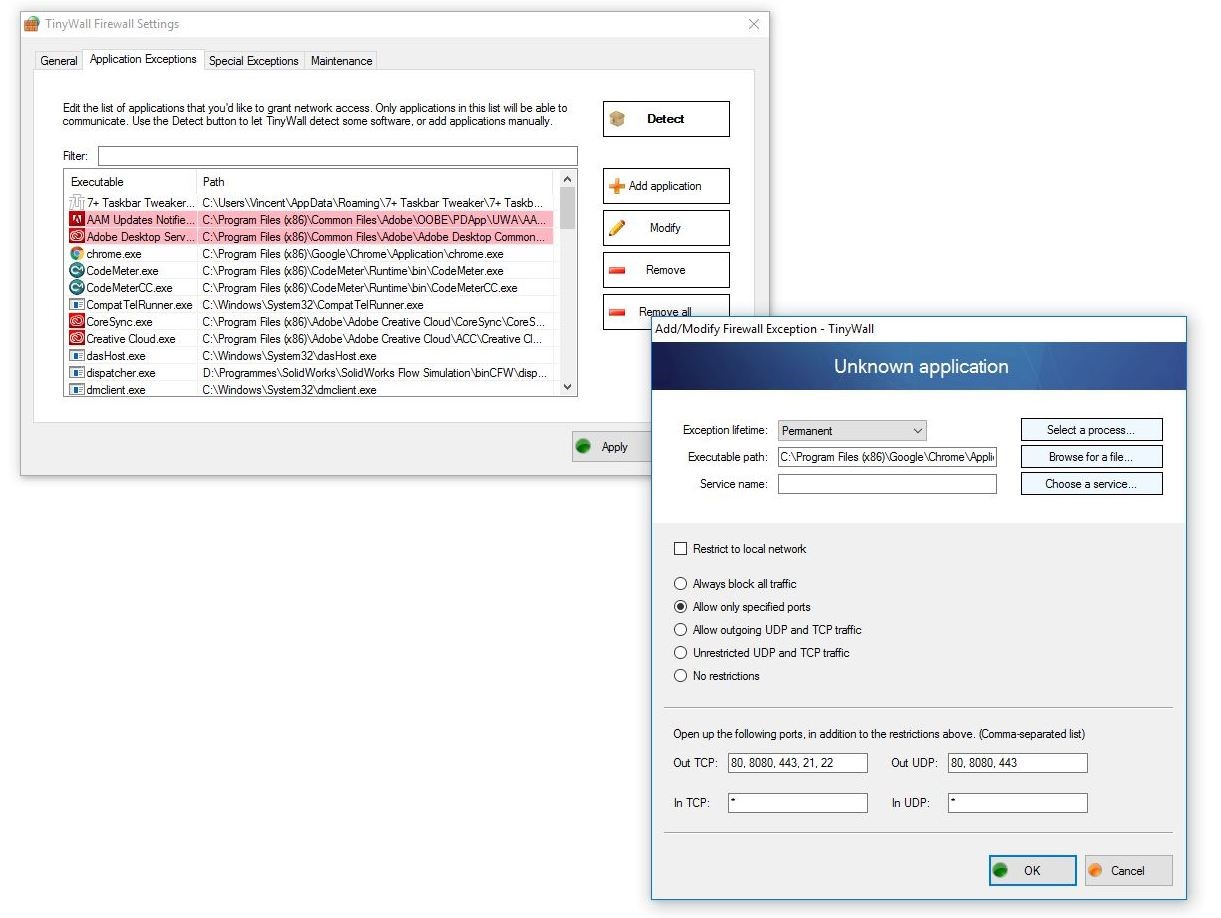Click the Adobe Desktop Service icon
The width and height of the screenshot is (1221, 918).
coord(77,237)
